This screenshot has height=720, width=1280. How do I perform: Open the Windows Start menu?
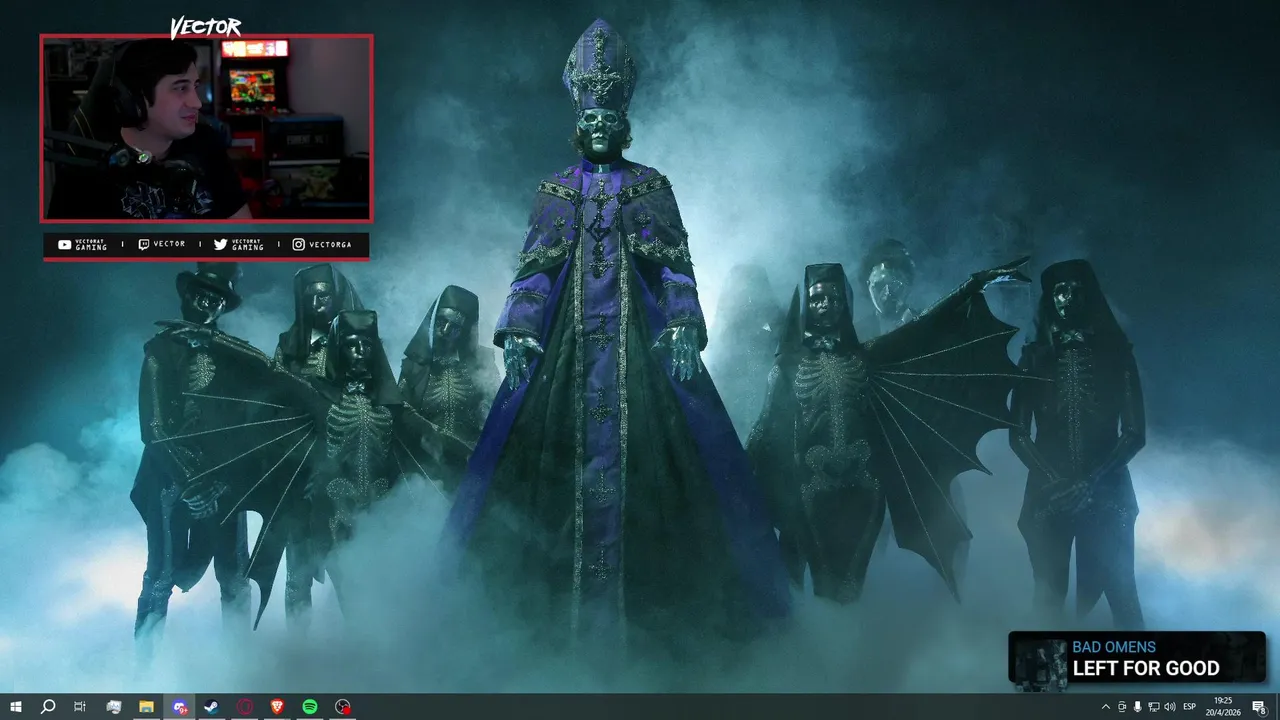coord(16,707)
